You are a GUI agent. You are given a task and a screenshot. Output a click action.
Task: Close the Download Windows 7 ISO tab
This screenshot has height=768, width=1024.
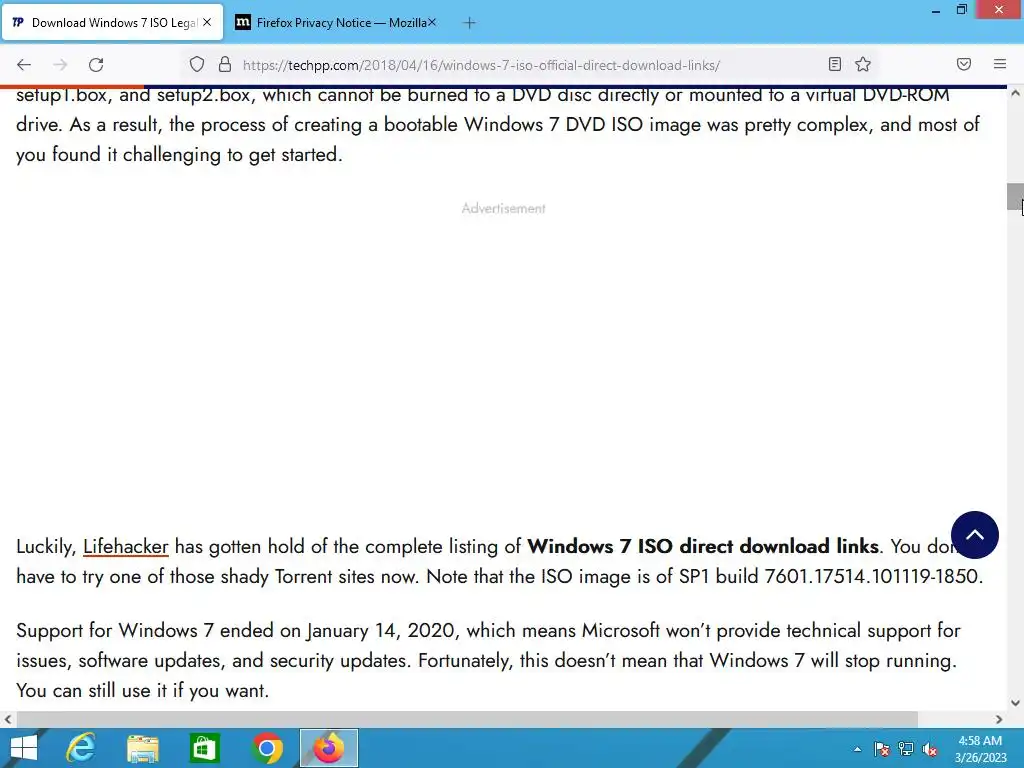pos(207,22)
